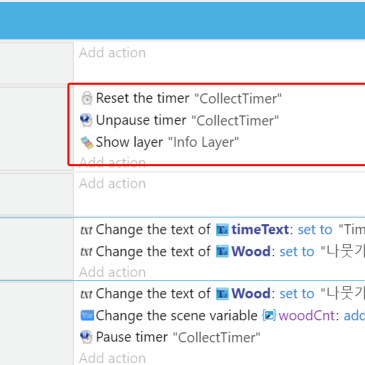Viewport: 365px width, 365px height.
Task: Click Add action below Show layer action
Action: [112, 162]
